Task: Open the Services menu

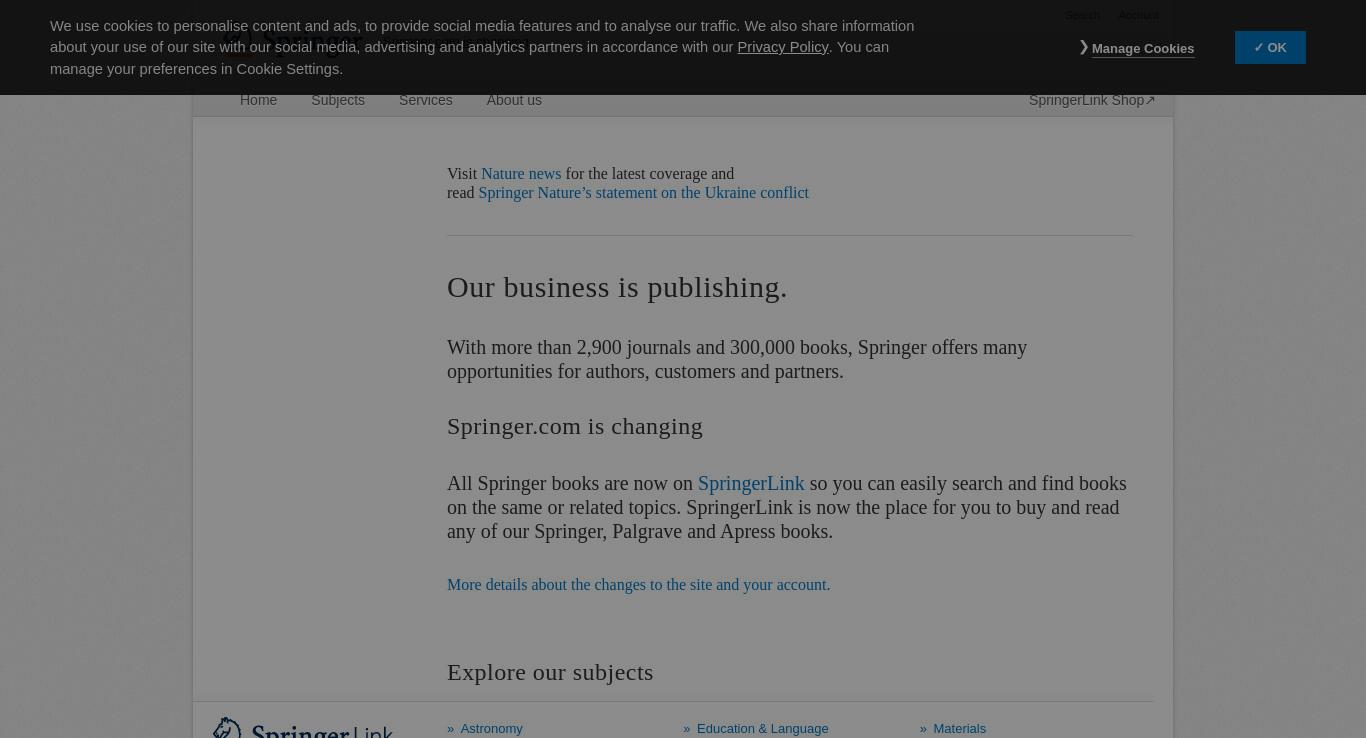Action: tap(425, 100)
